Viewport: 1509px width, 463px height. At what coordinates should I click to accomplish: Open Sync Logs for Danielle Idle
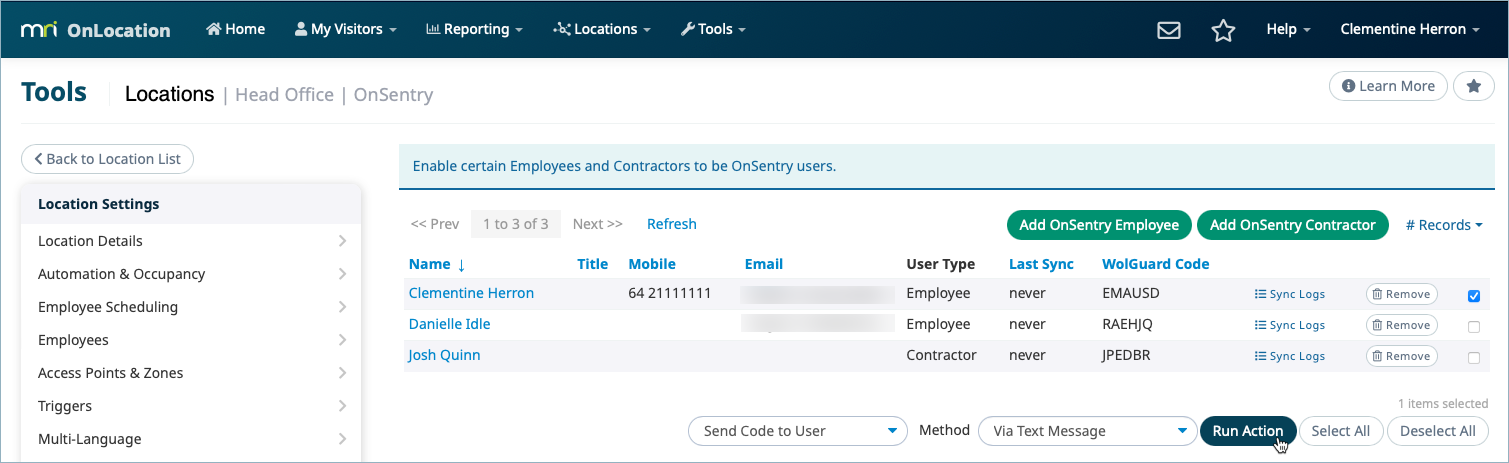click(1290, 325)
